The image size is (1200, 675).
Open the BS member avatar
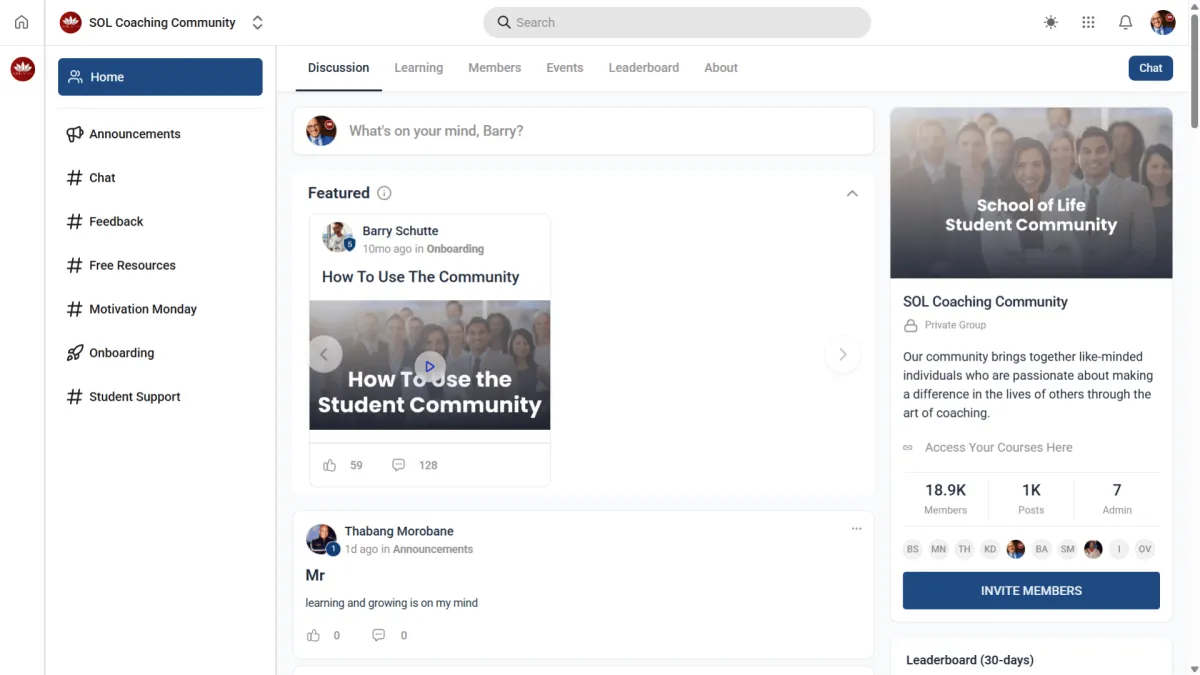[x=912, y=549]
